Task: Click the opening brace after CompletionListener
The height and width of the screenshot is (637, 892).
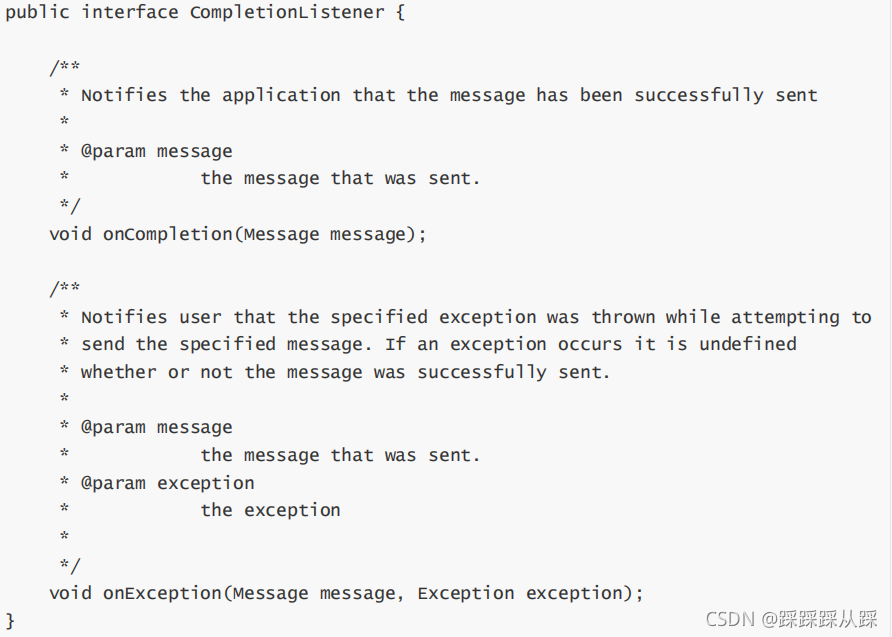Action: coord(400,13)
